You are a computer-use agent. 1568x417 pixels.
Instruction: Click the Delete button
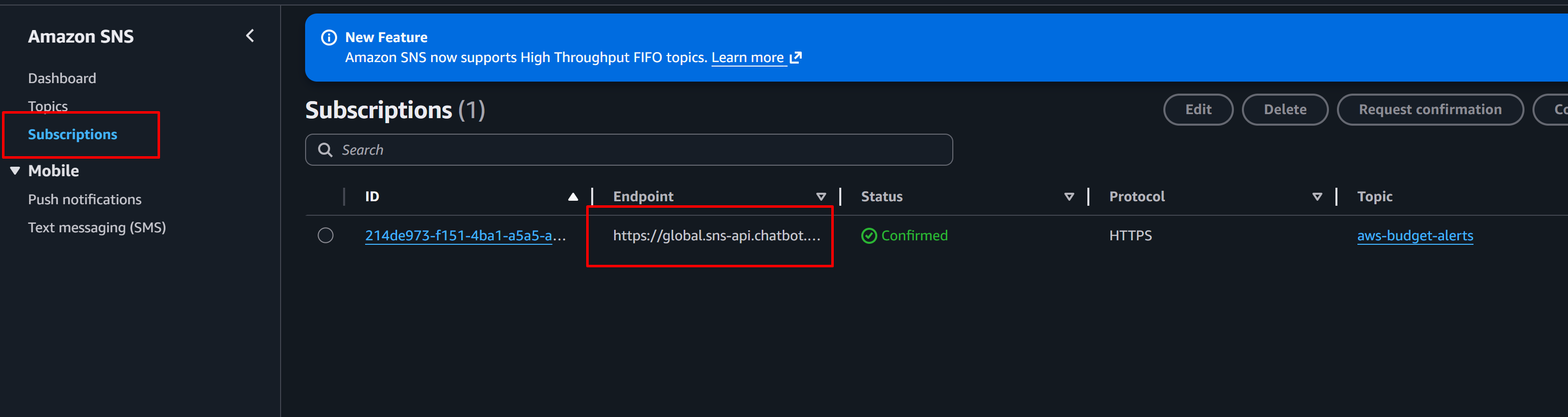pos(1284,110)
